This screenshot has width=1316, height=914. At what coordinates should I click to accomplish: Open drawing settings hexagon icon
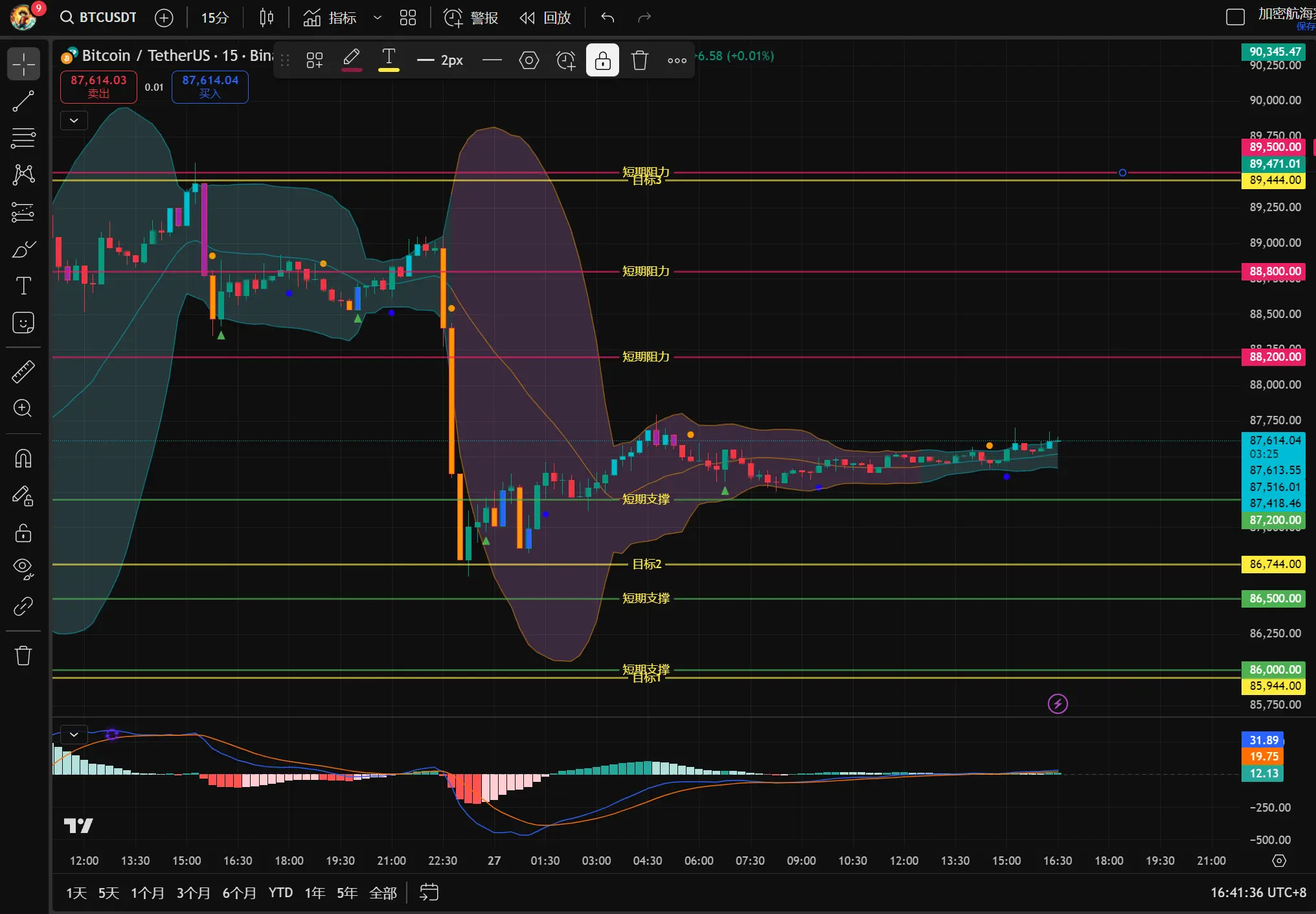528,60
